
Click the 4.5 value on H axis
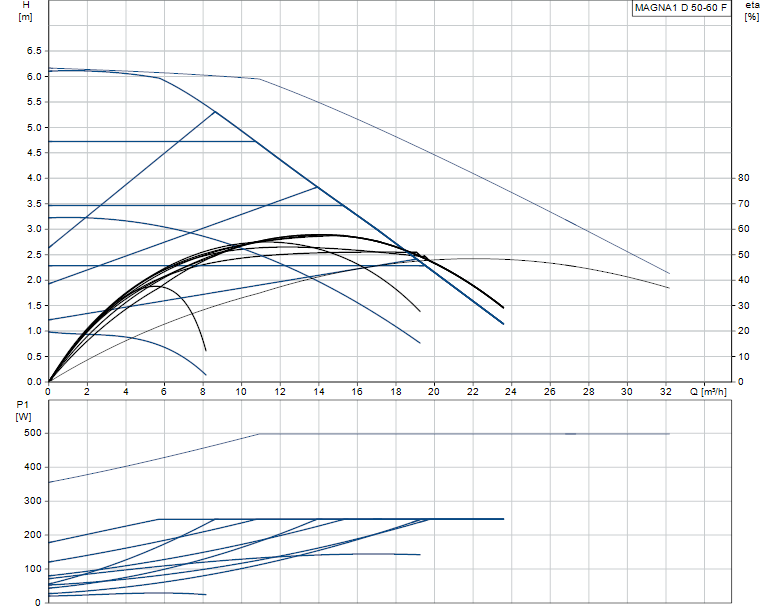point(34,153)
